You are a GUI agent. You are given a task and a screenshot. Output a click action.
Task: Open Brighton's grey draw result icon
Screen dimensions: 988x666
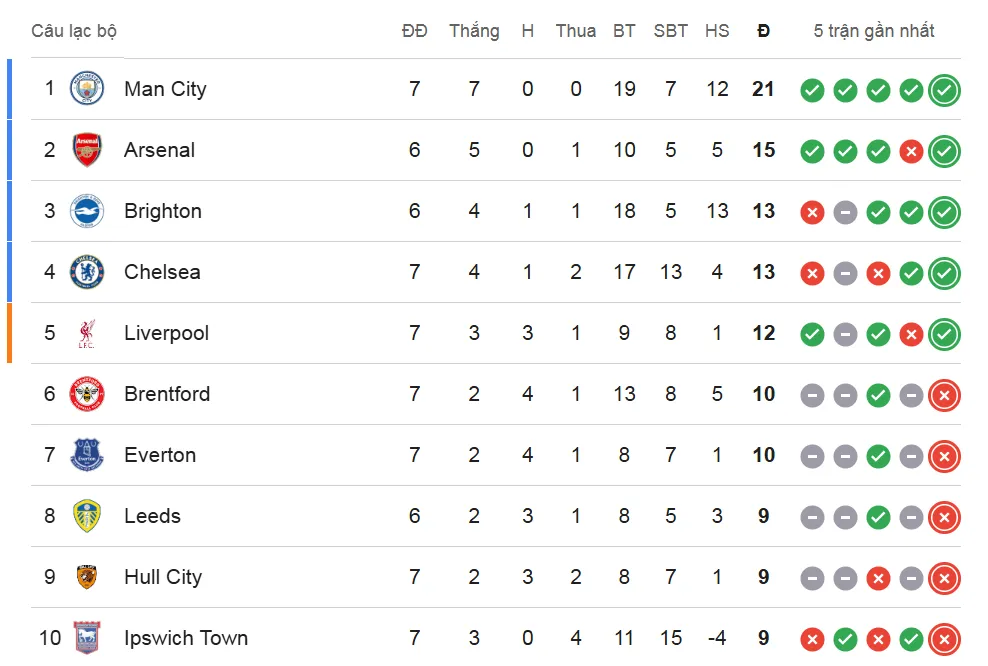tap(845, 212)
